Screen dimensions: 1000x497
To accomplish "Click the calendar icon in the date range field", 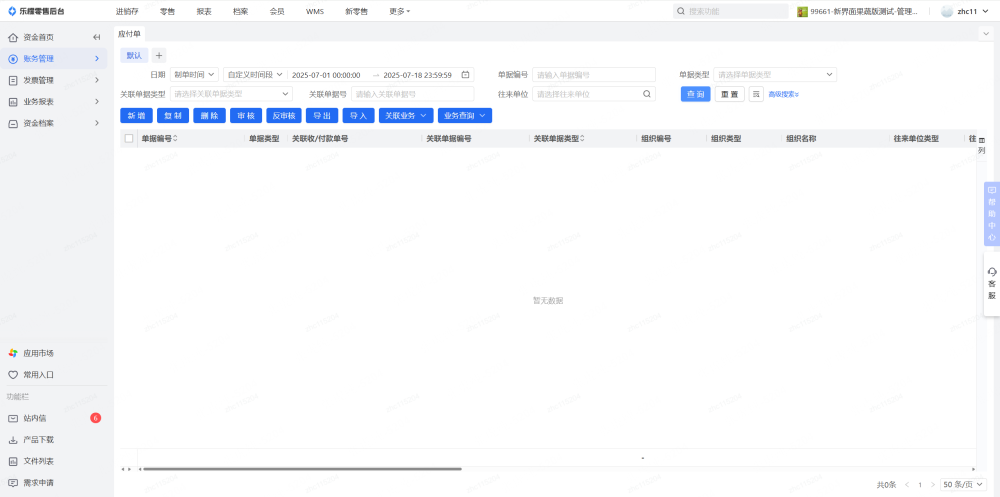I will click(465, 74).
